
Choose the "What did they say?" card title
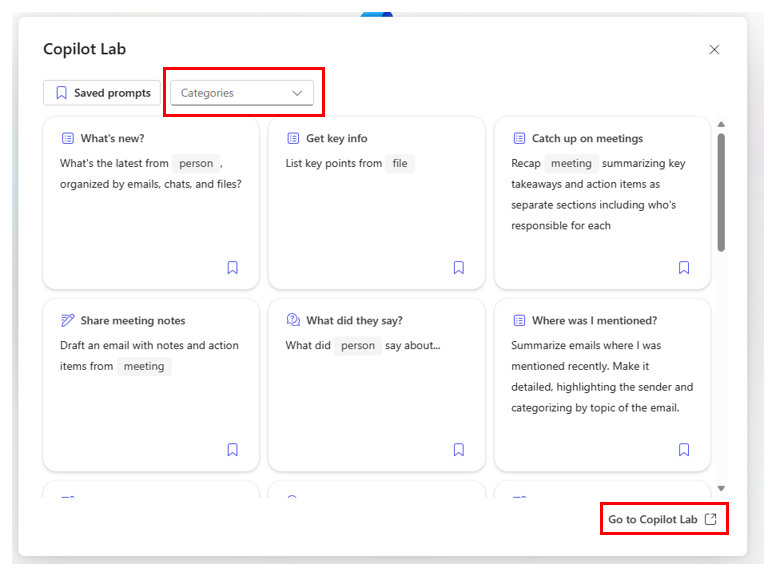[354, 321]
